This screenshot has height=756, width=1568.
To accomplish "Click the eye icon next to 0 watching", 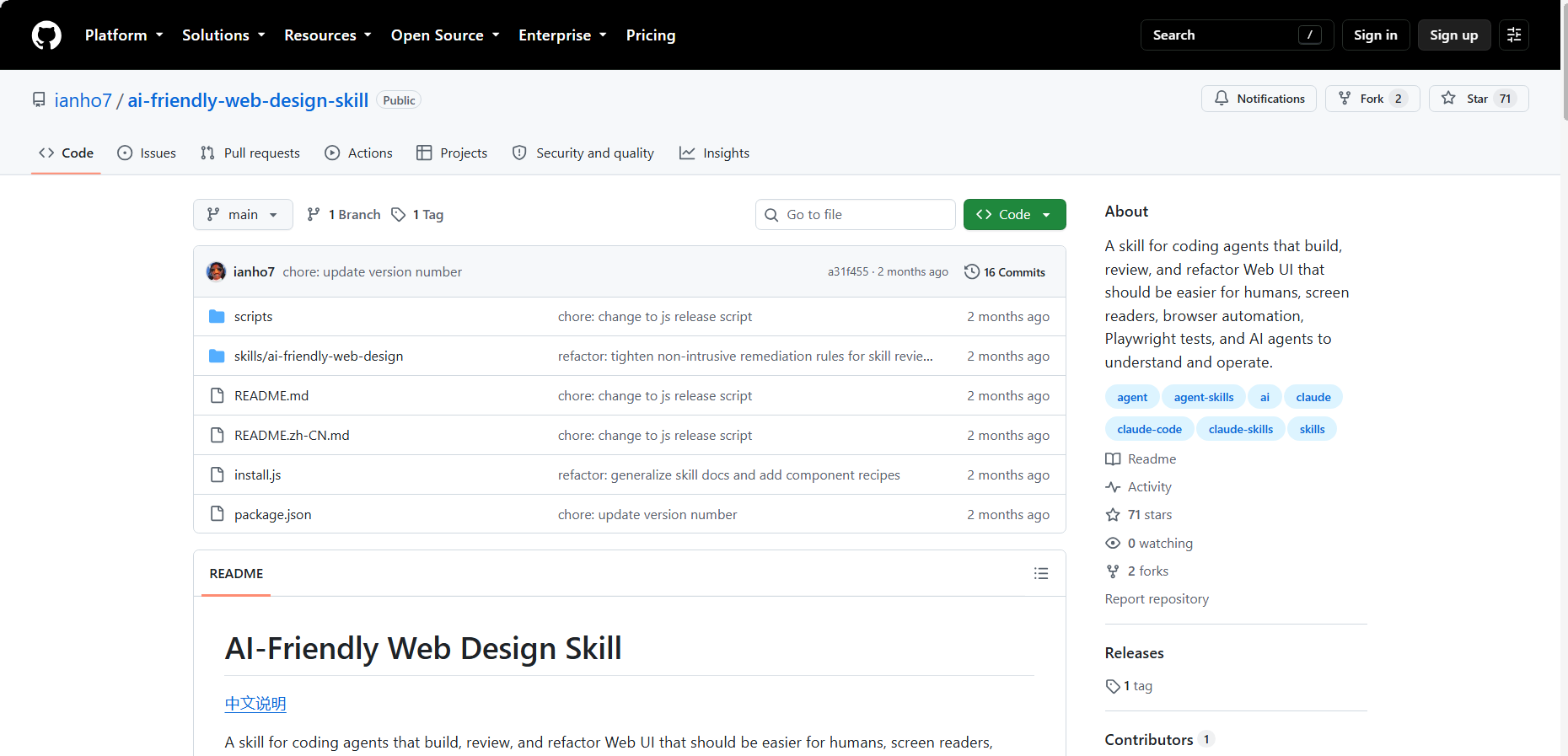I will (x=1113, y=543).
